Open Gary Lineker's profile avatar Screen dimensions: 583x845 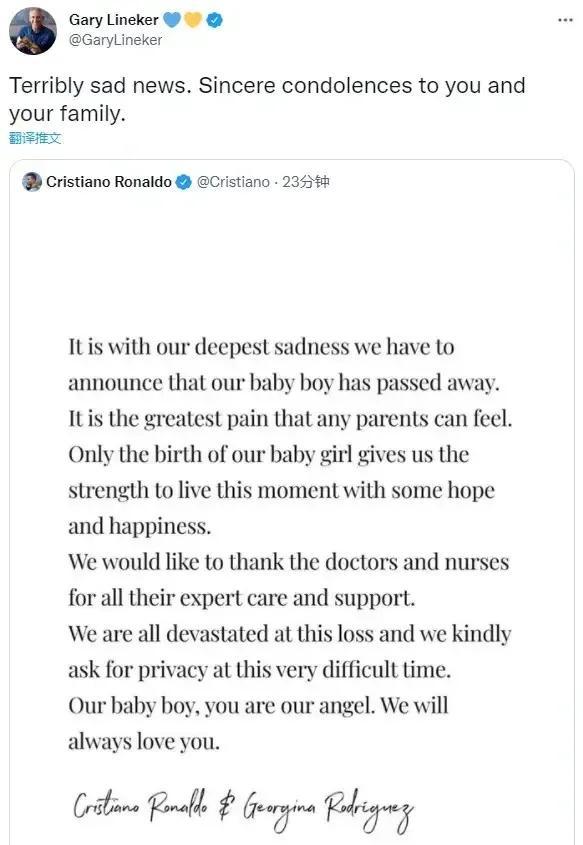[x=33, y=31]
